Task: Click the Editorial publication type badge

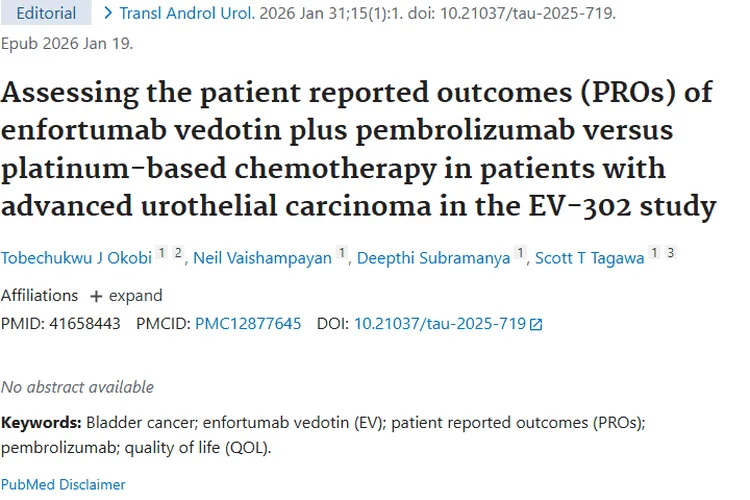Action: coord(46,13)
